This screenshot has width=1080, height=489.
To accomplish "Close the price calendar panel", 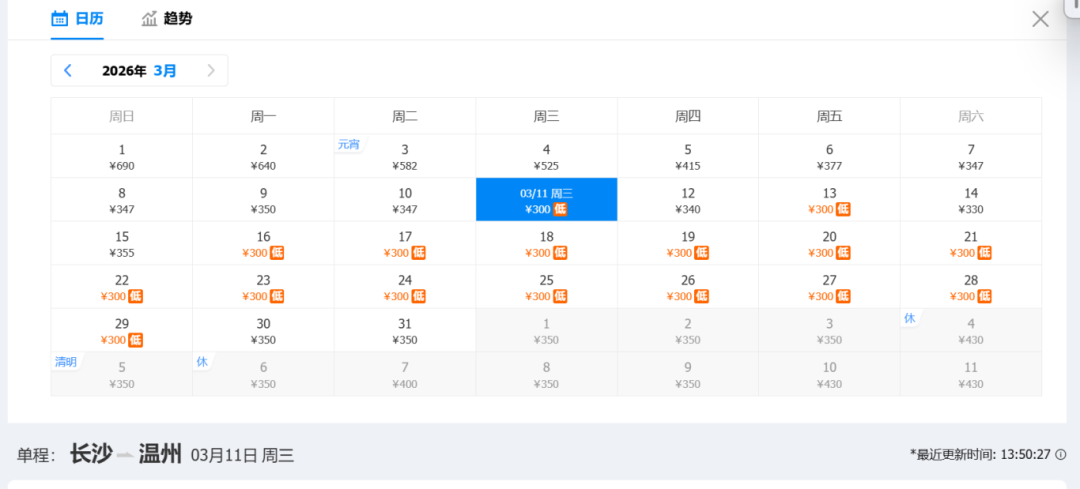I will 1040,19.
